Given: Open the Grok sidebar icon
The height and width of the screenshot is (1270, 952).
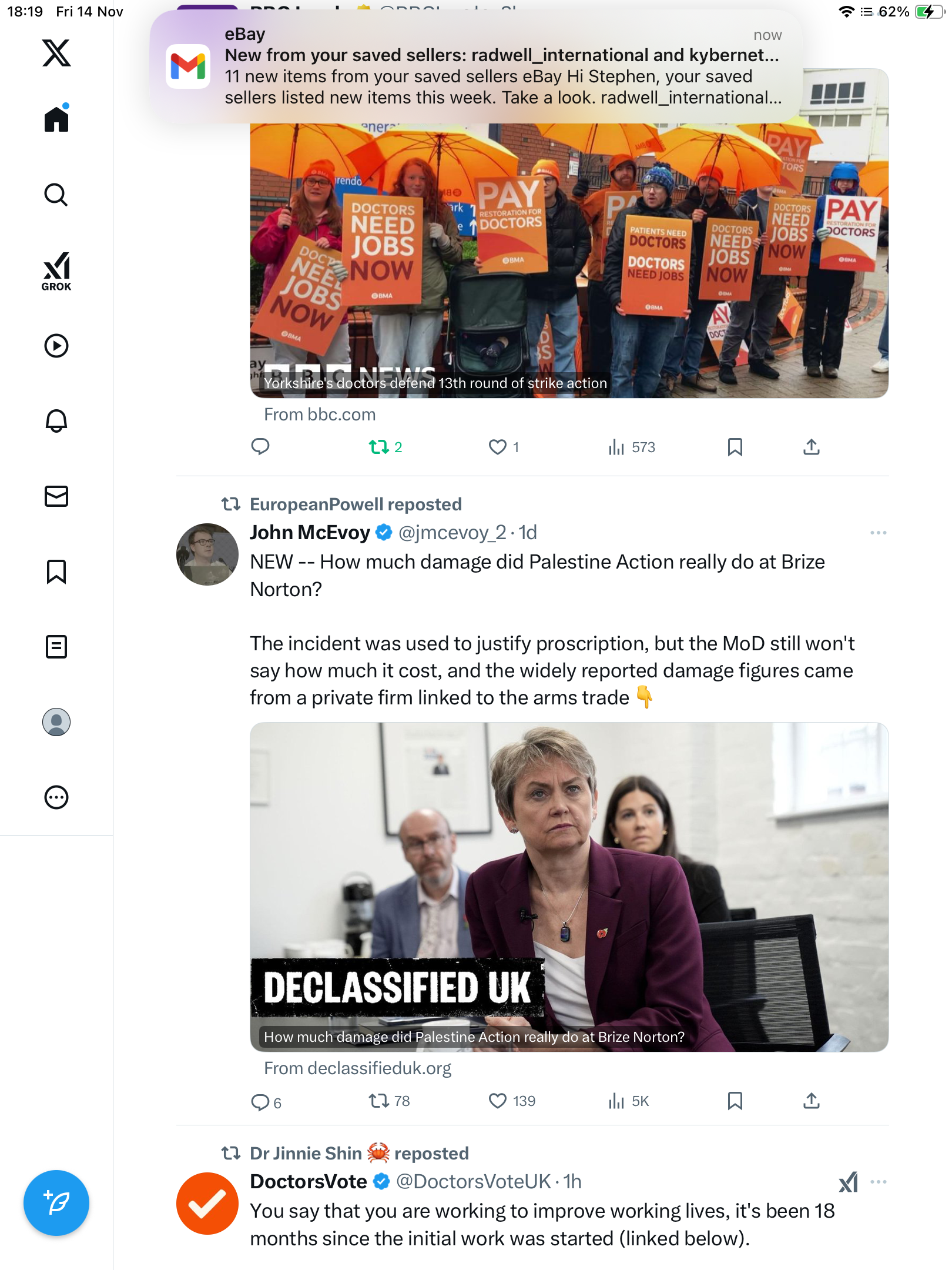Looking at the screenshot, I should 56,272.
